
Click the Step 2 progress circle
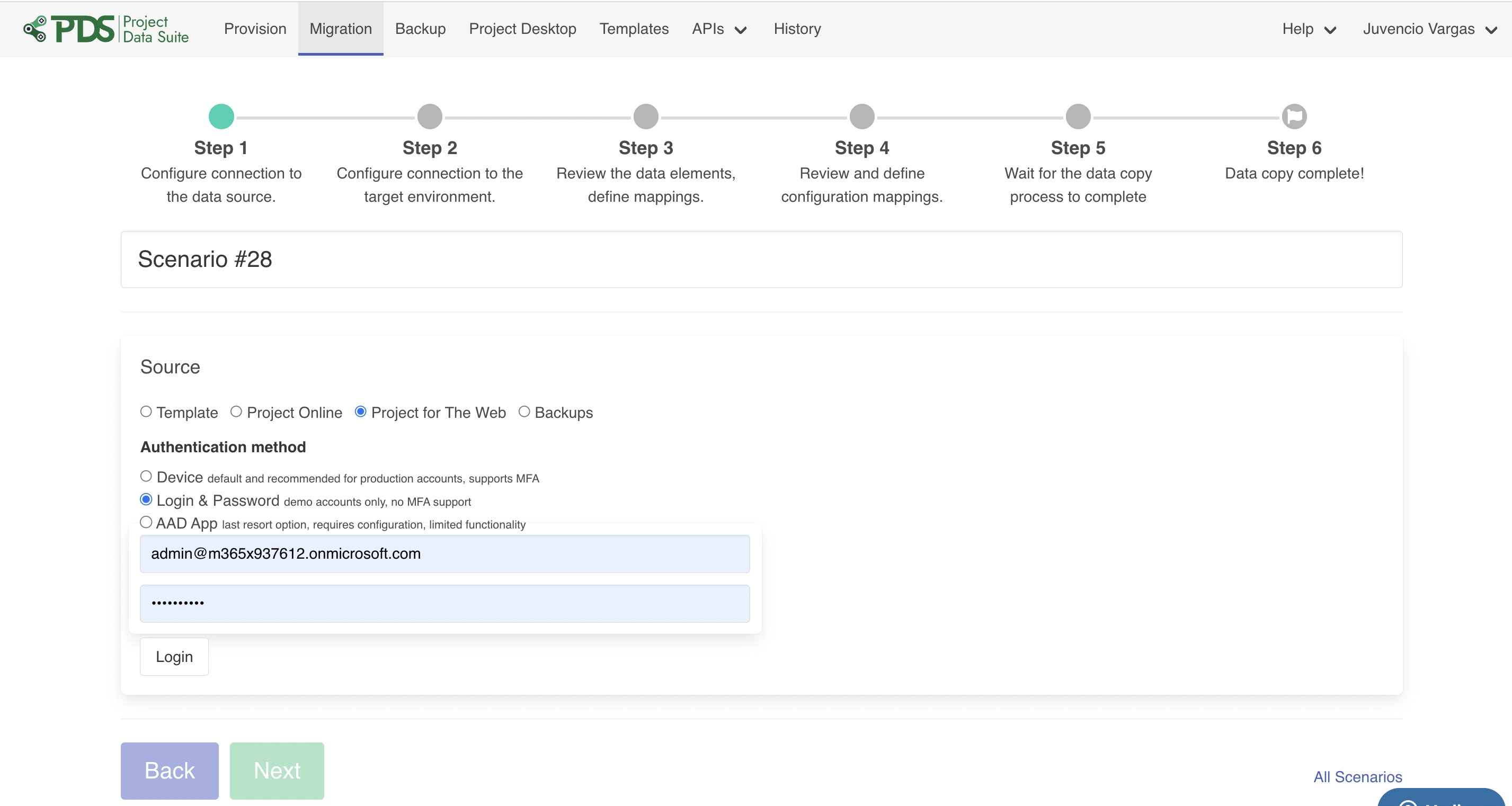(x=430, y=117)
